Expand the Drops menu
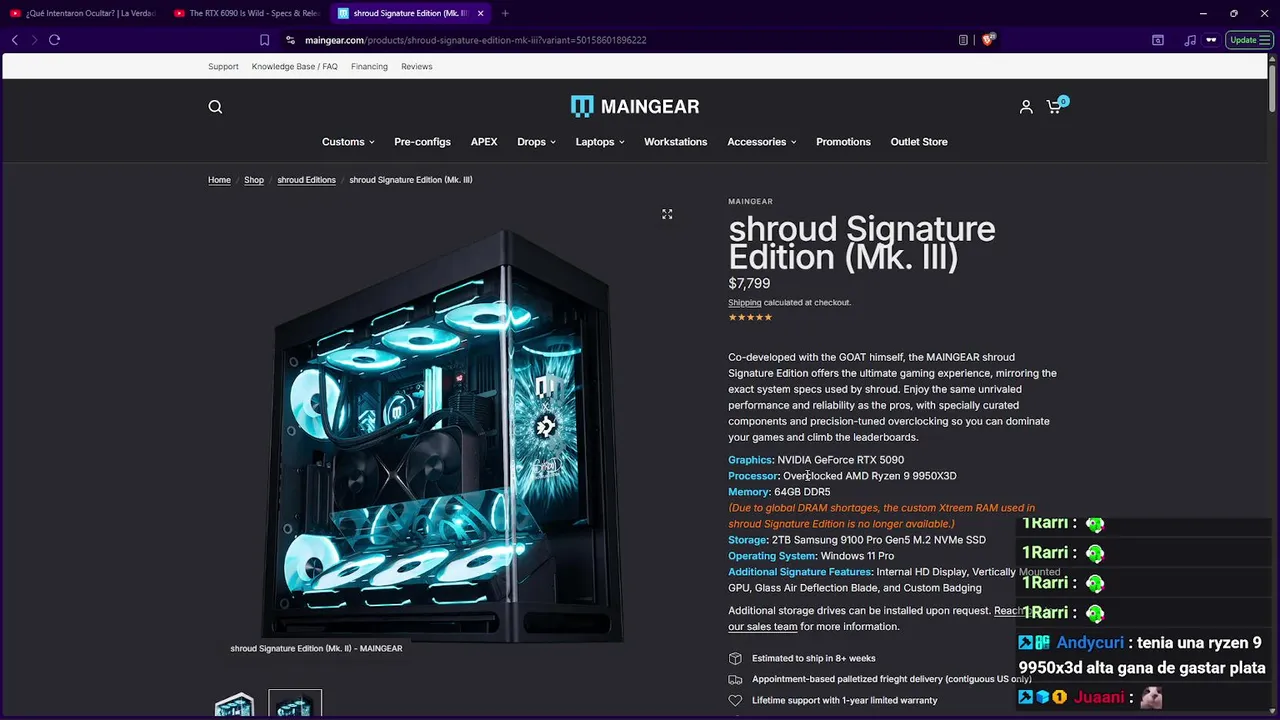This screenshot has width=1280, height=720. 536,142
